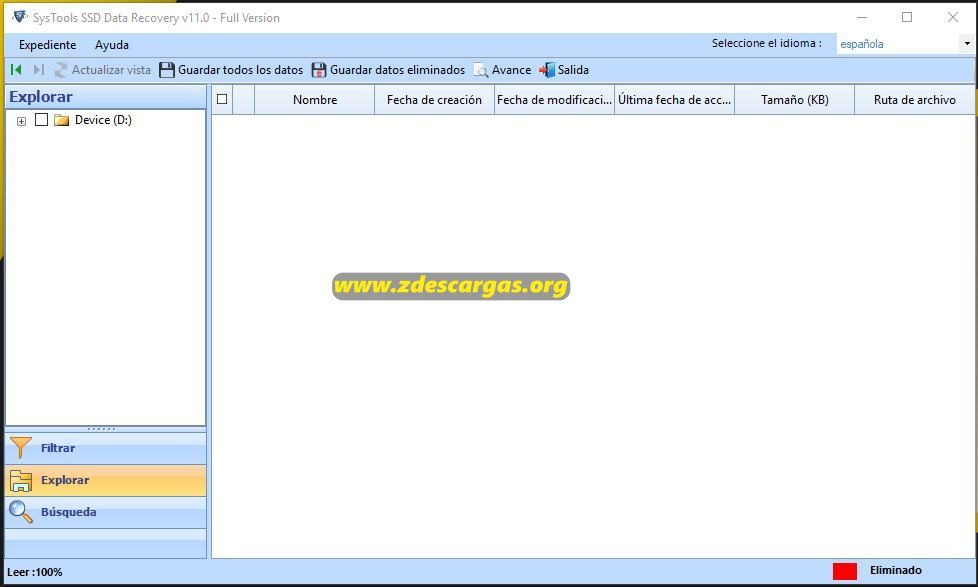The width and height of the screenshot is (978, 587).
Task: Click the red Eliminado color swatch
Action: click(845, 571)
